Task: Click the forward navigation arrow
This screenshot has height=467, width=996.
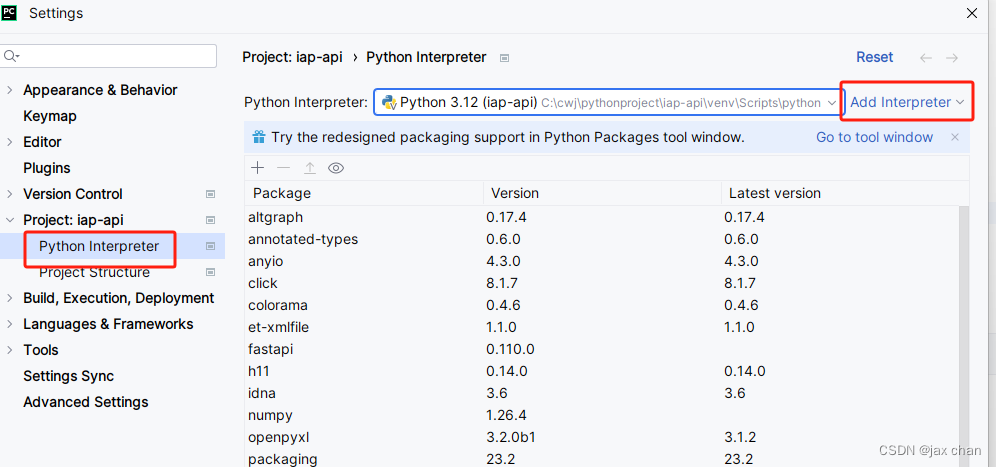Action: click(952, 58)
